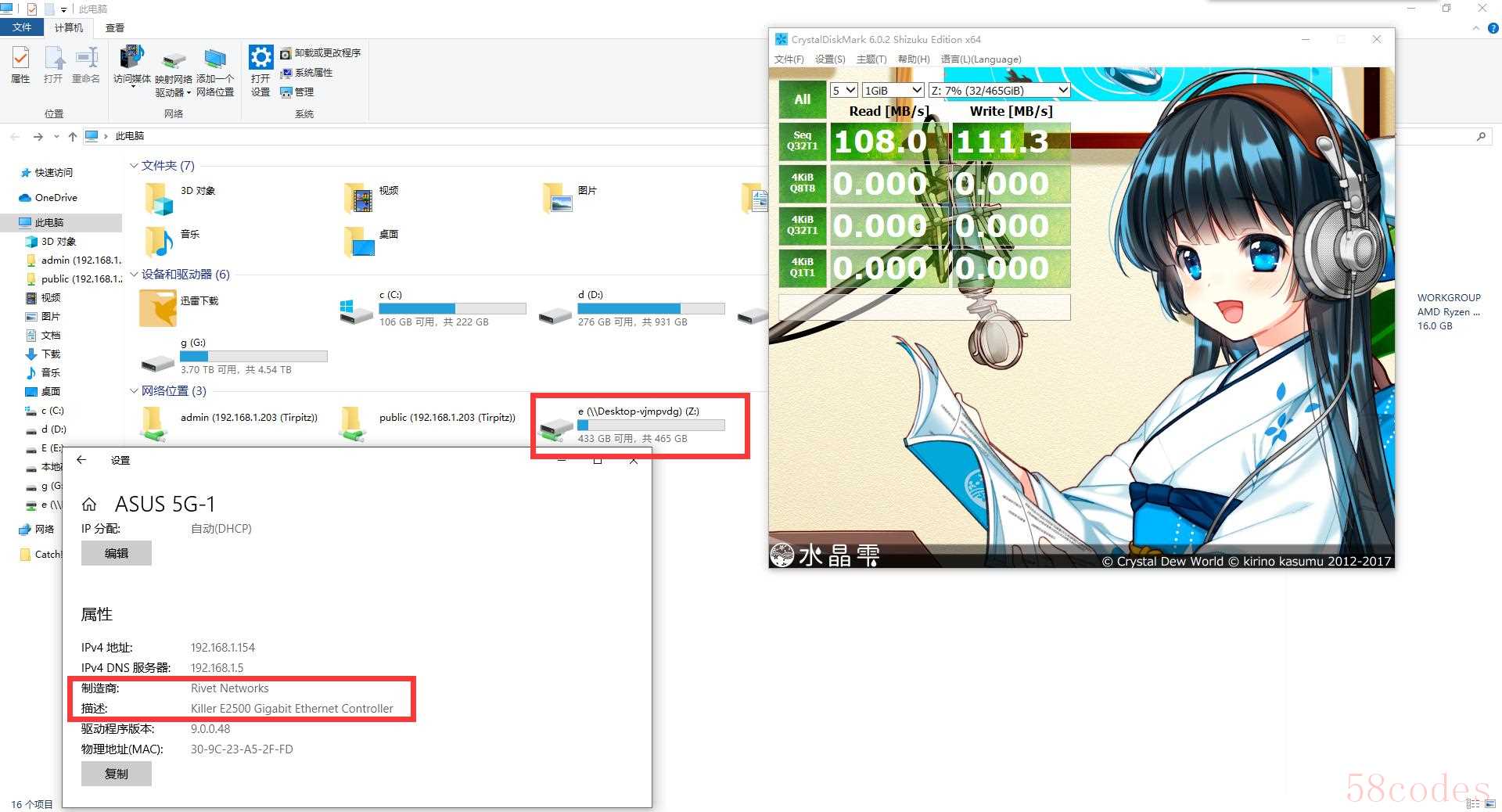
Task: Run the 4KiB Q8T8 test
Action: [803, 183]
